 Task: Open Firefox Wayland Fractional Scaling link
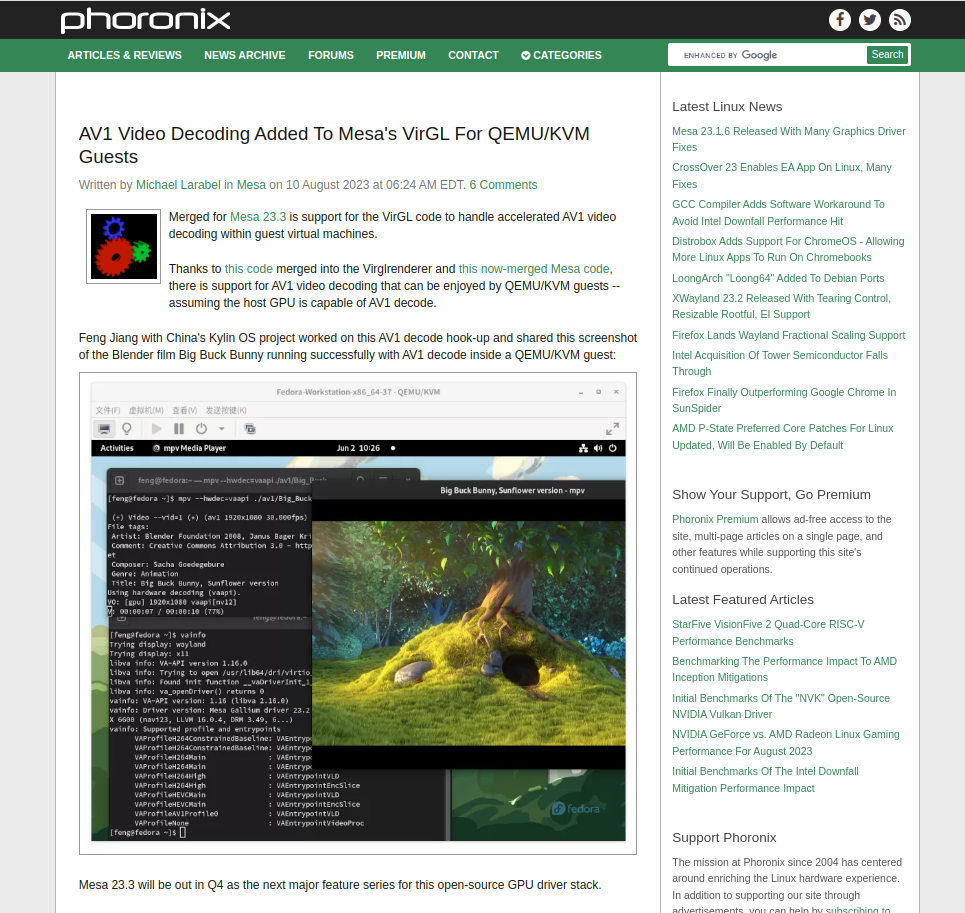pos(788,335)
